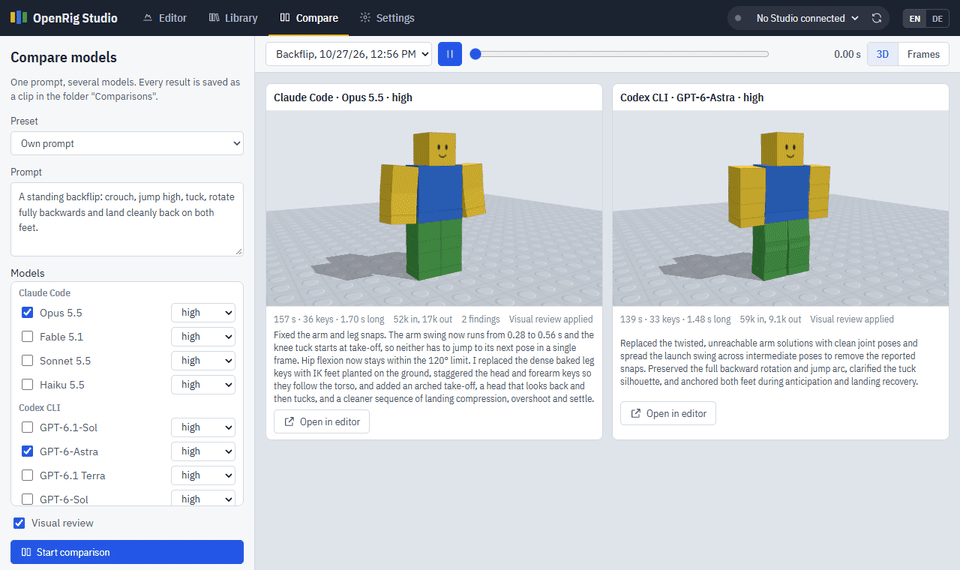Check the GPT-6.1 Terra model checkbox
Viewport: 960px width, 570px height.
click(27, 474)
